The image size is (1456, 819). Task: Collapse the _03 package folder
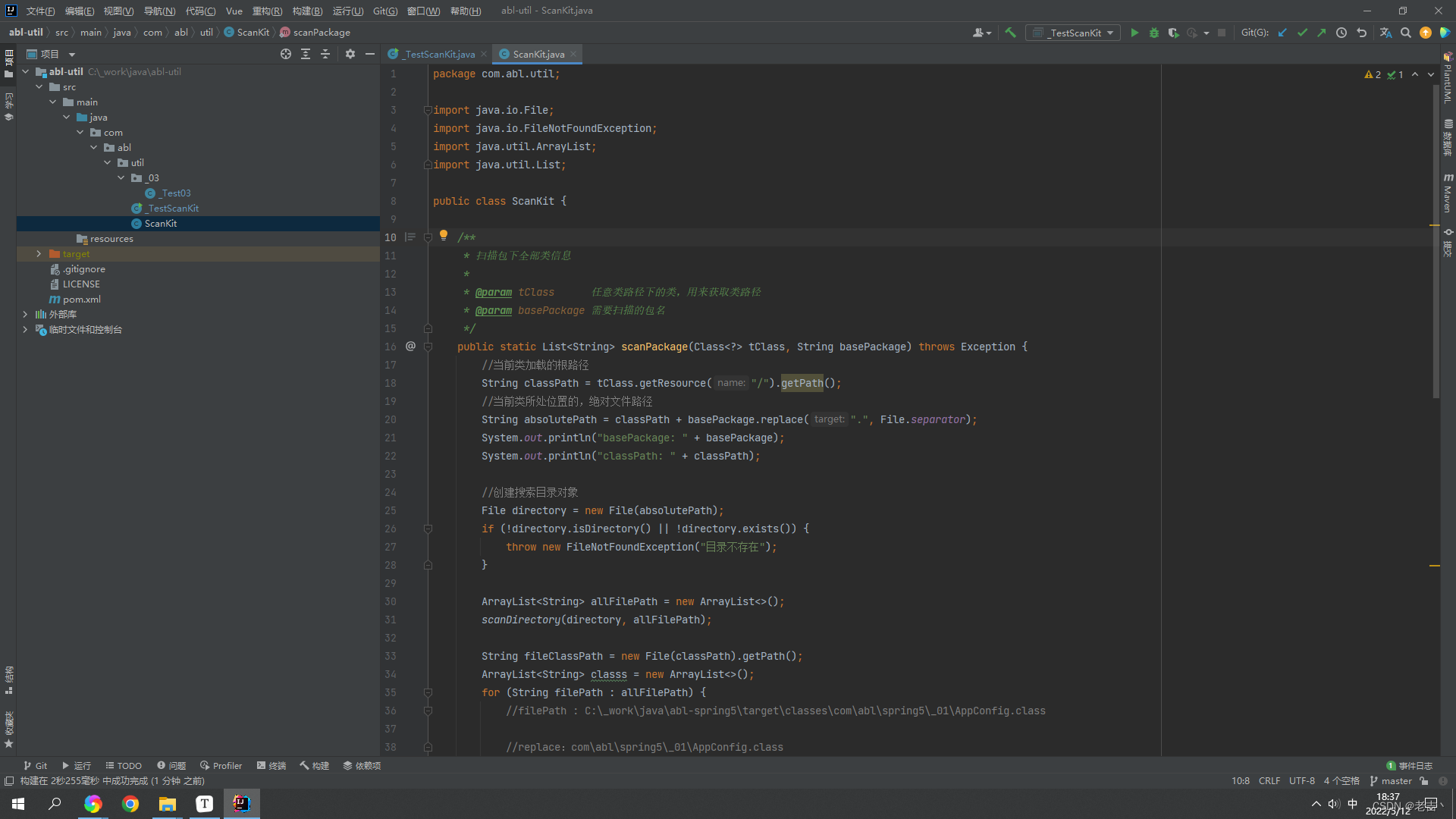121,178
